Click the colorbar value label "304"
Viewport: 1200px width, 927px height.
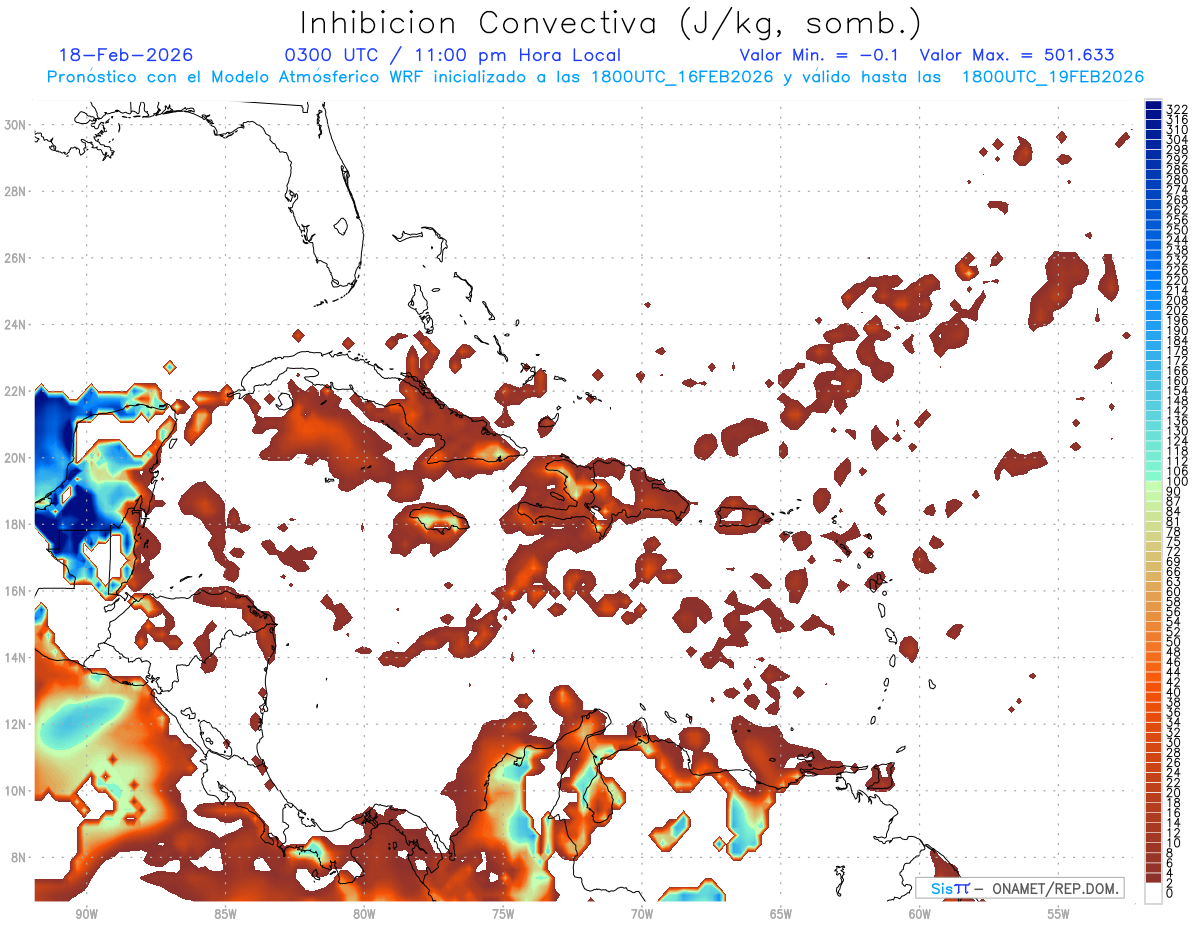tap(1177, 139)
